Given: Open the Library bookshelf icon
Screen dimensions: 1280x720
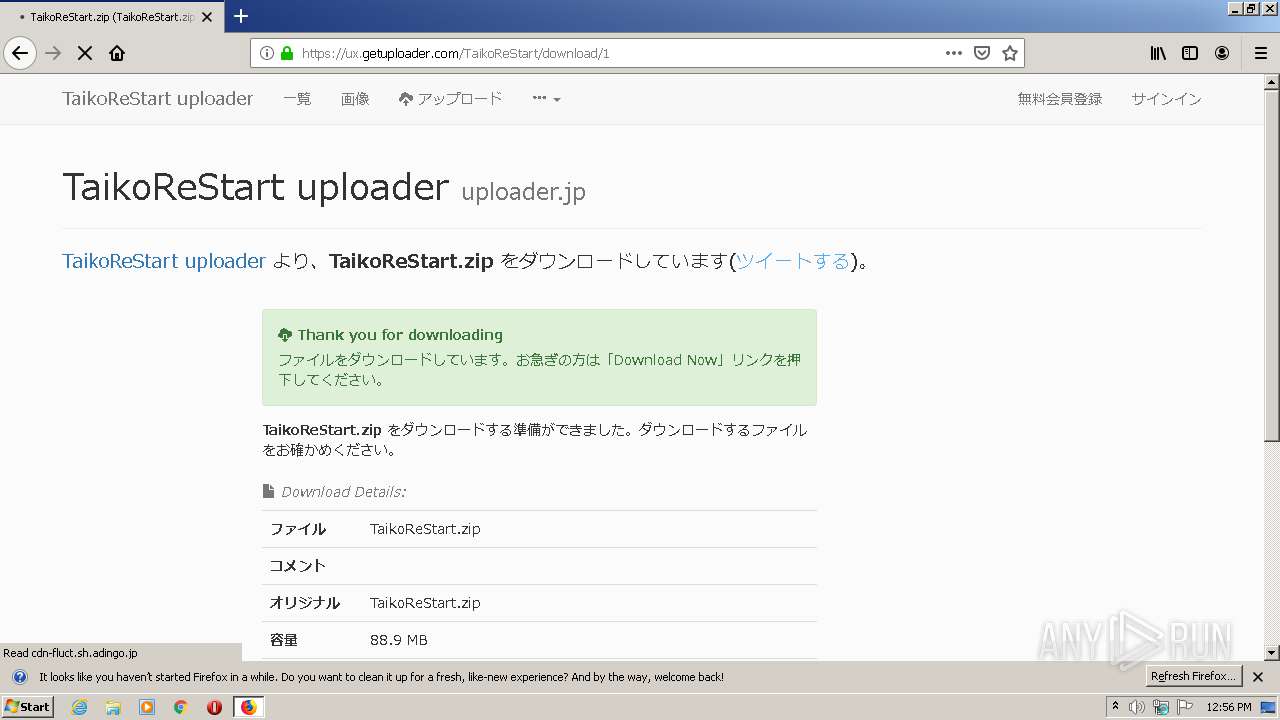Looking at the screenshot, I should click(x=1158, y=53).
